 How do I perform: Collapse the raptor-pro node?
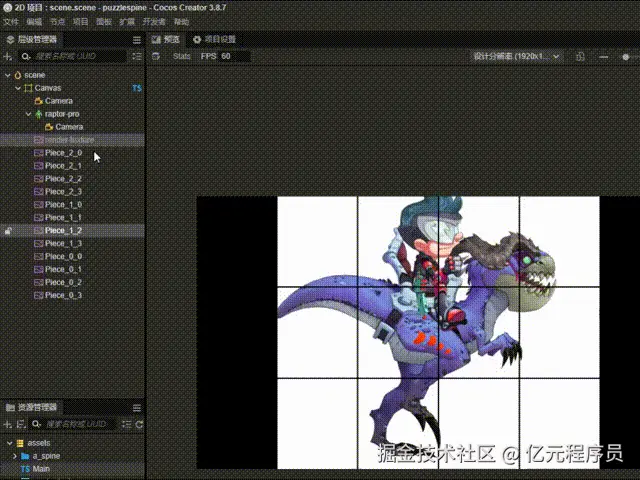pos(28,114)
